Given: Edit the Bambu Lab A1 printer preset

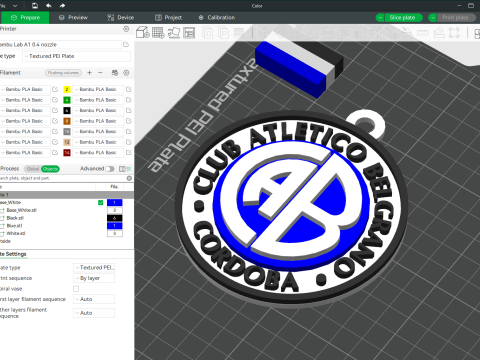Looking at the screenshot, I should coord(126,44).
